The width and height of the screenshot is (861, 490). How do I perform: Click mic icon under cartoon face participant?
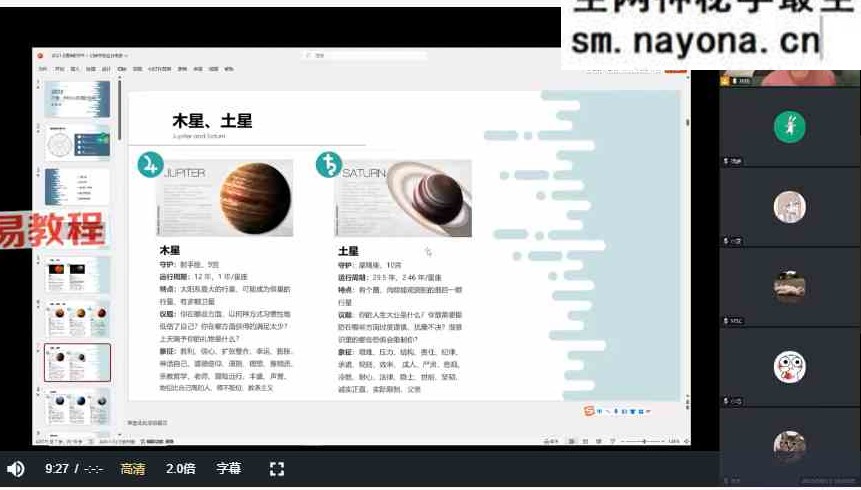click(726, 401)
